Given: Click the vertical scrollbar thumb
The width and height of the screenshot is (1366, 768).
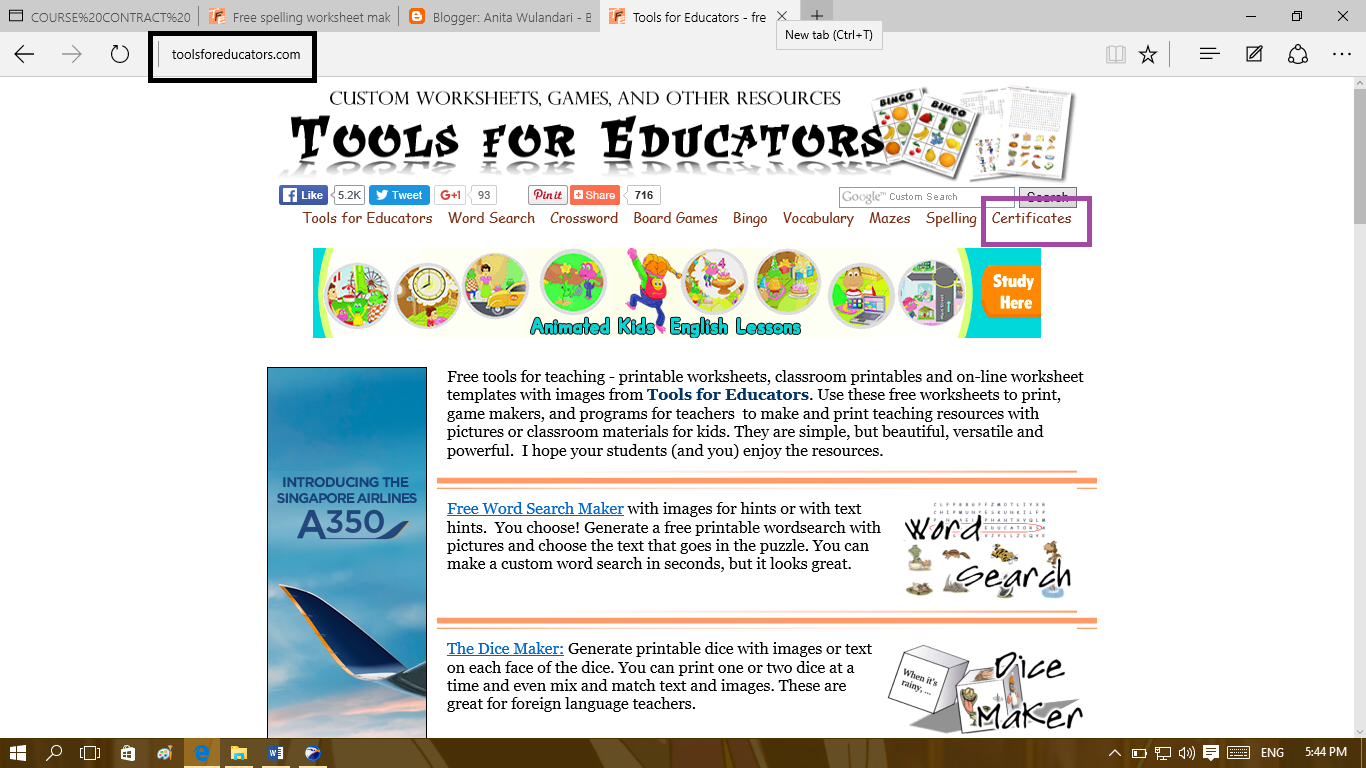Looking at the screenshot, I should pos(1360,155).
